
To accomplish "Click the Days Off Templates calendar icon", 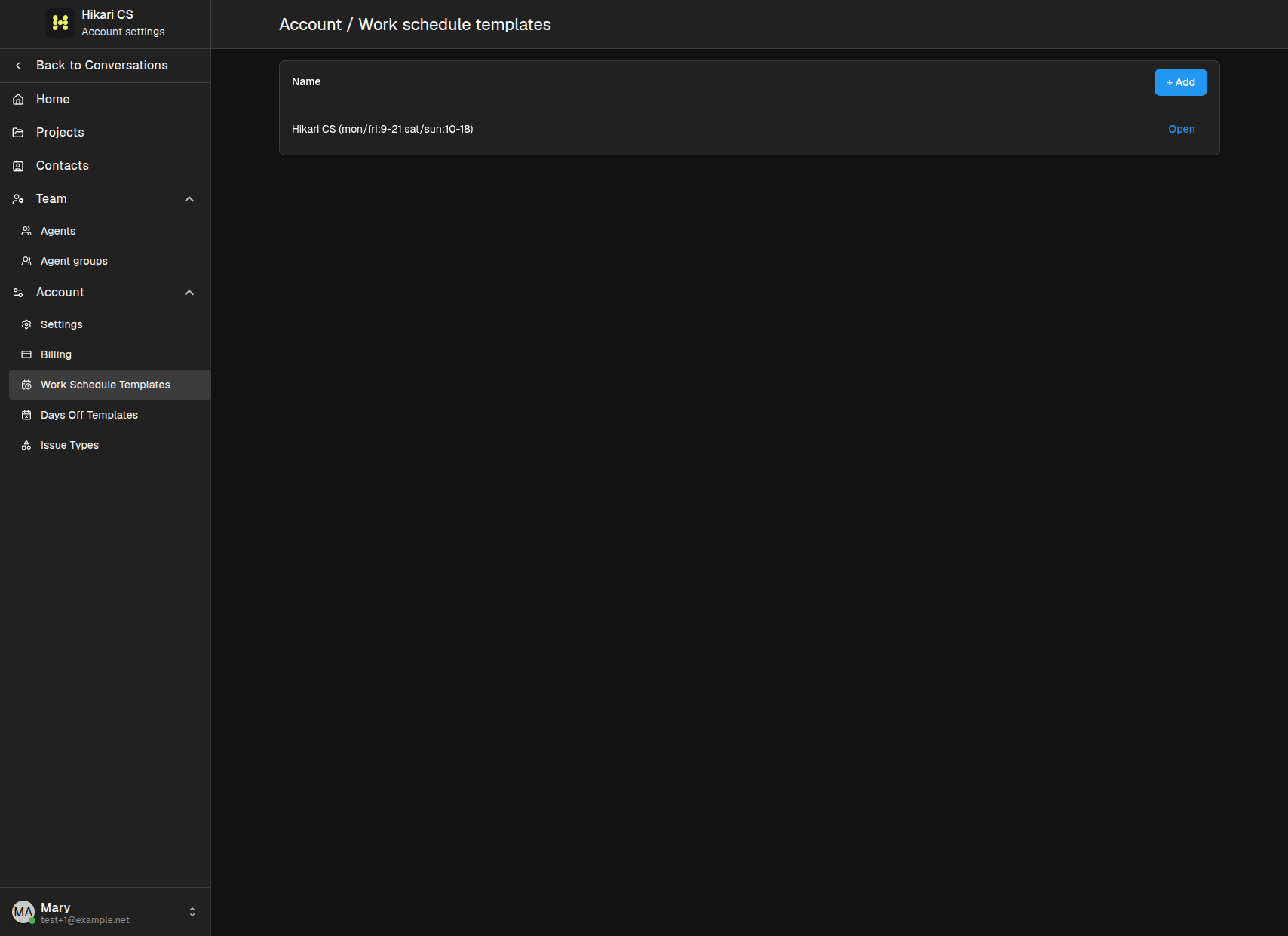I will click(x=26, y=415).
